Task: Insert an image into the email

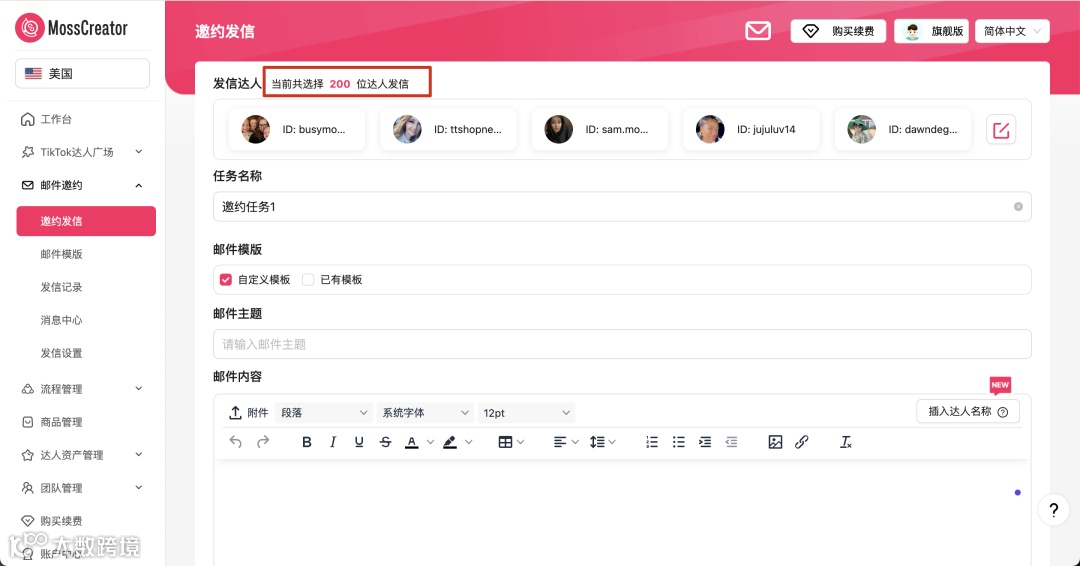Action: pyautogui.click(x=775, y=442)
